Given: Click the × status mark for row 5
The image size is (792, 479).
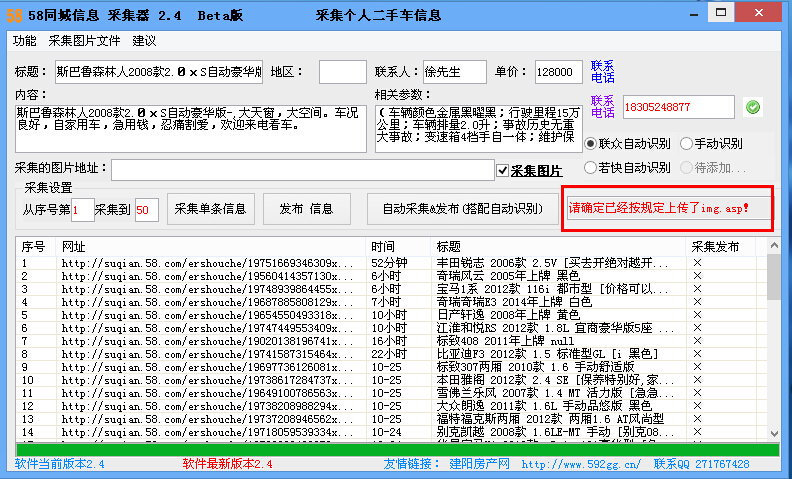Looking at the screenshot, I should point(697,315).
